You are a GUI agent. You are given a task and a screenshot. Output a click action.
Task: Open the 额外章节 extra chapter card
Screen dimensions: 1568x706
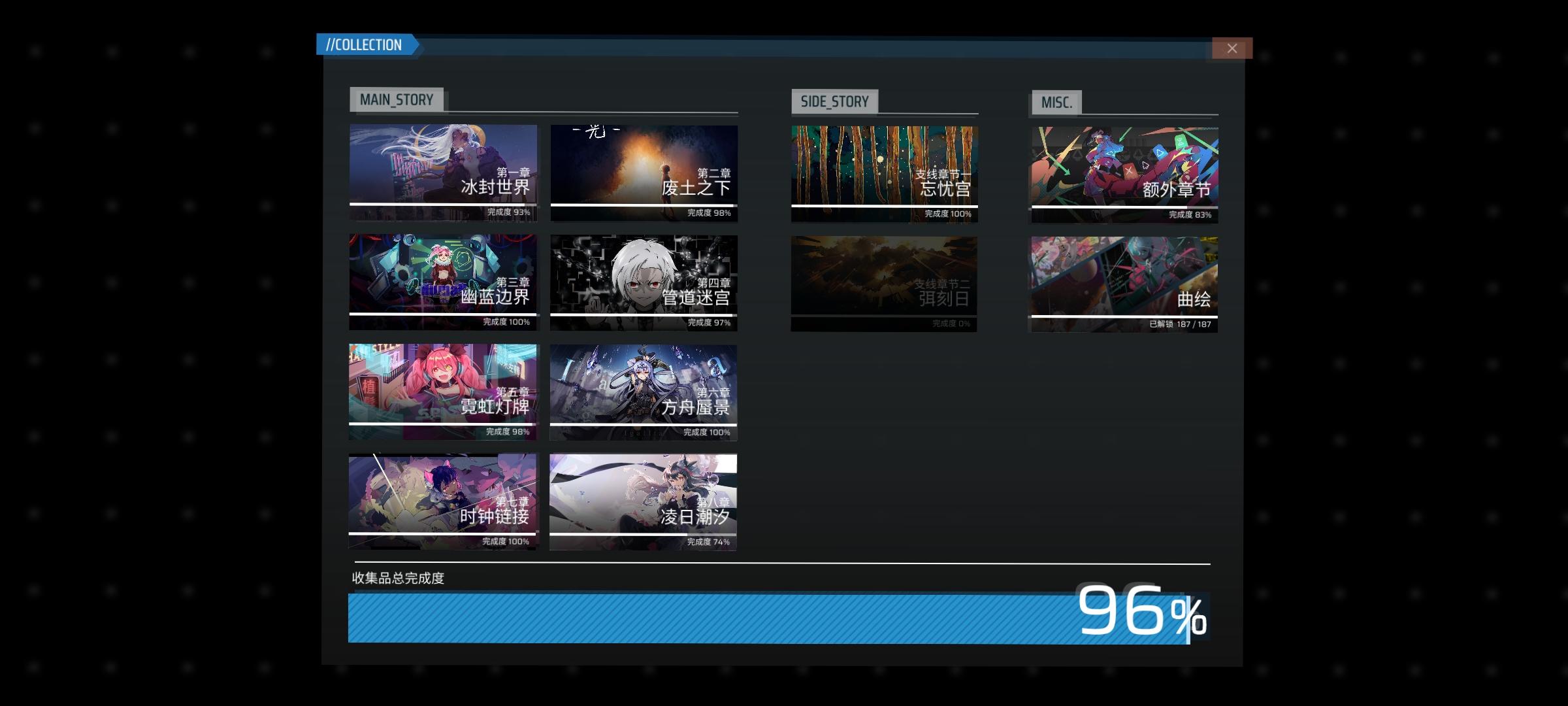[1124, 175]
